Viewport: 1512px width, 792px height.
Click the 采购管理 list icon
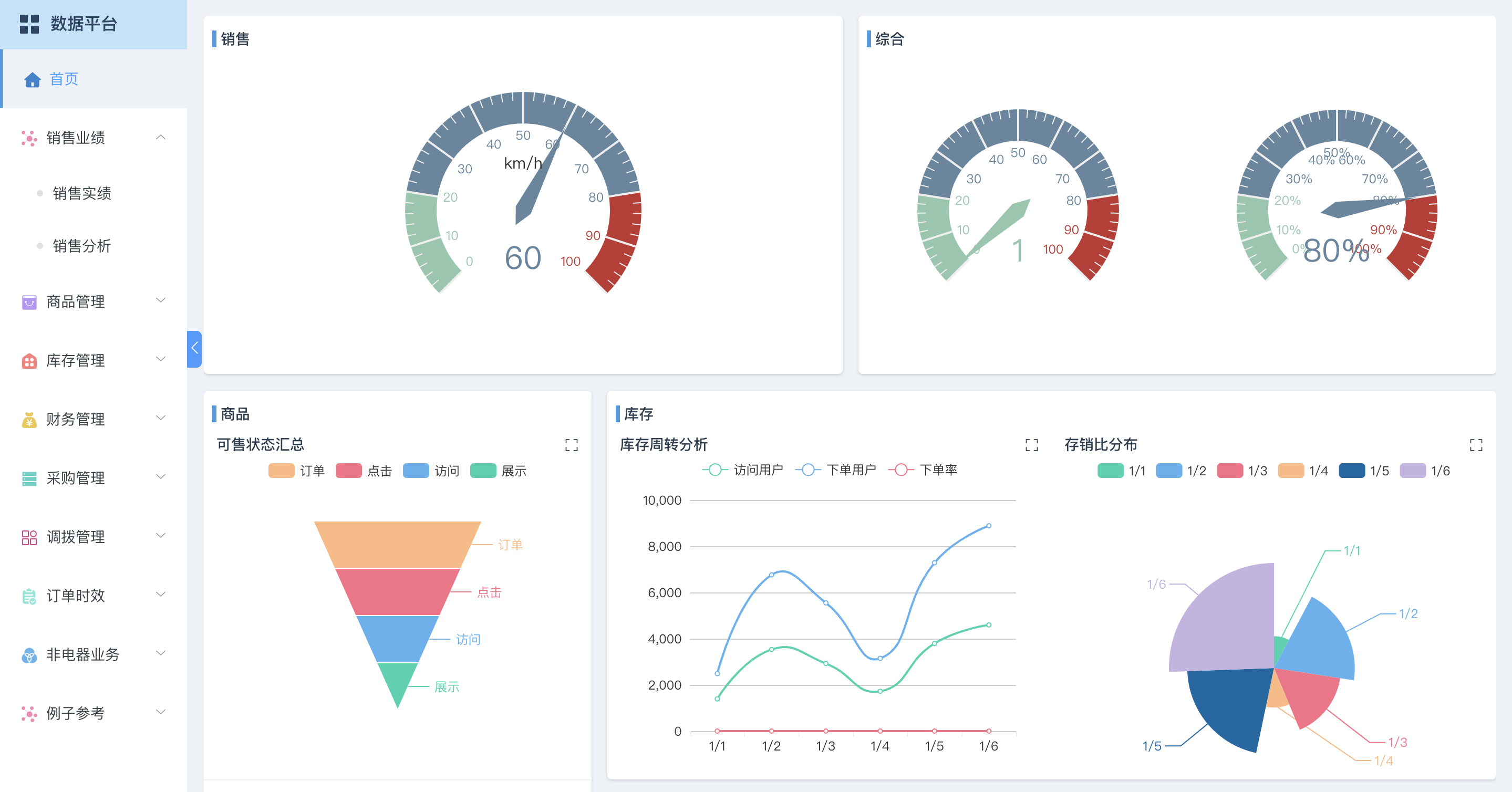click(29, 479)
